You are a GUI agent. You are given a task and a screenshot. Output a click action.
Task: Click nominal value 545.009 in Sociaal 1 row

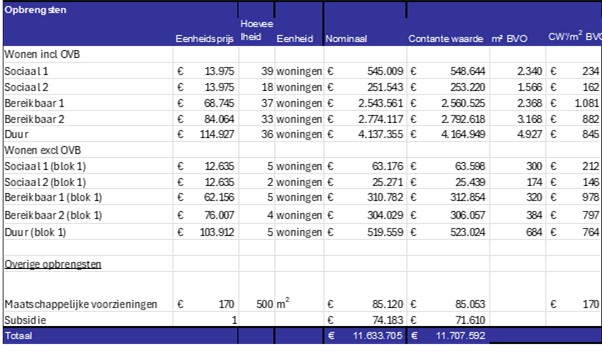pyautogui.click(x=385, y=71)
